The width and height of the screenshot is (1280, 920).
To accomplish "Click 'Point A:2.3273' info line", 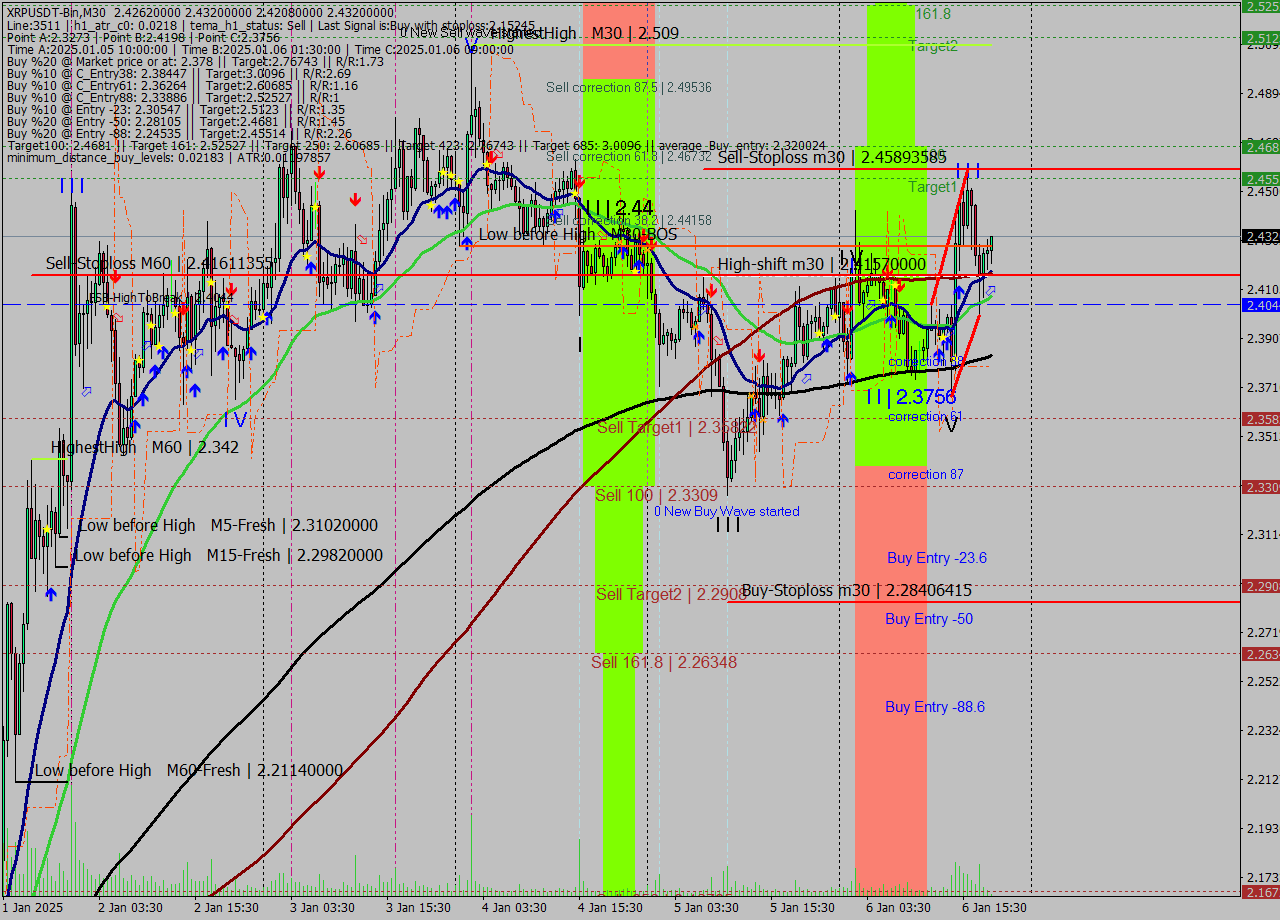I will tap(143, 37).
